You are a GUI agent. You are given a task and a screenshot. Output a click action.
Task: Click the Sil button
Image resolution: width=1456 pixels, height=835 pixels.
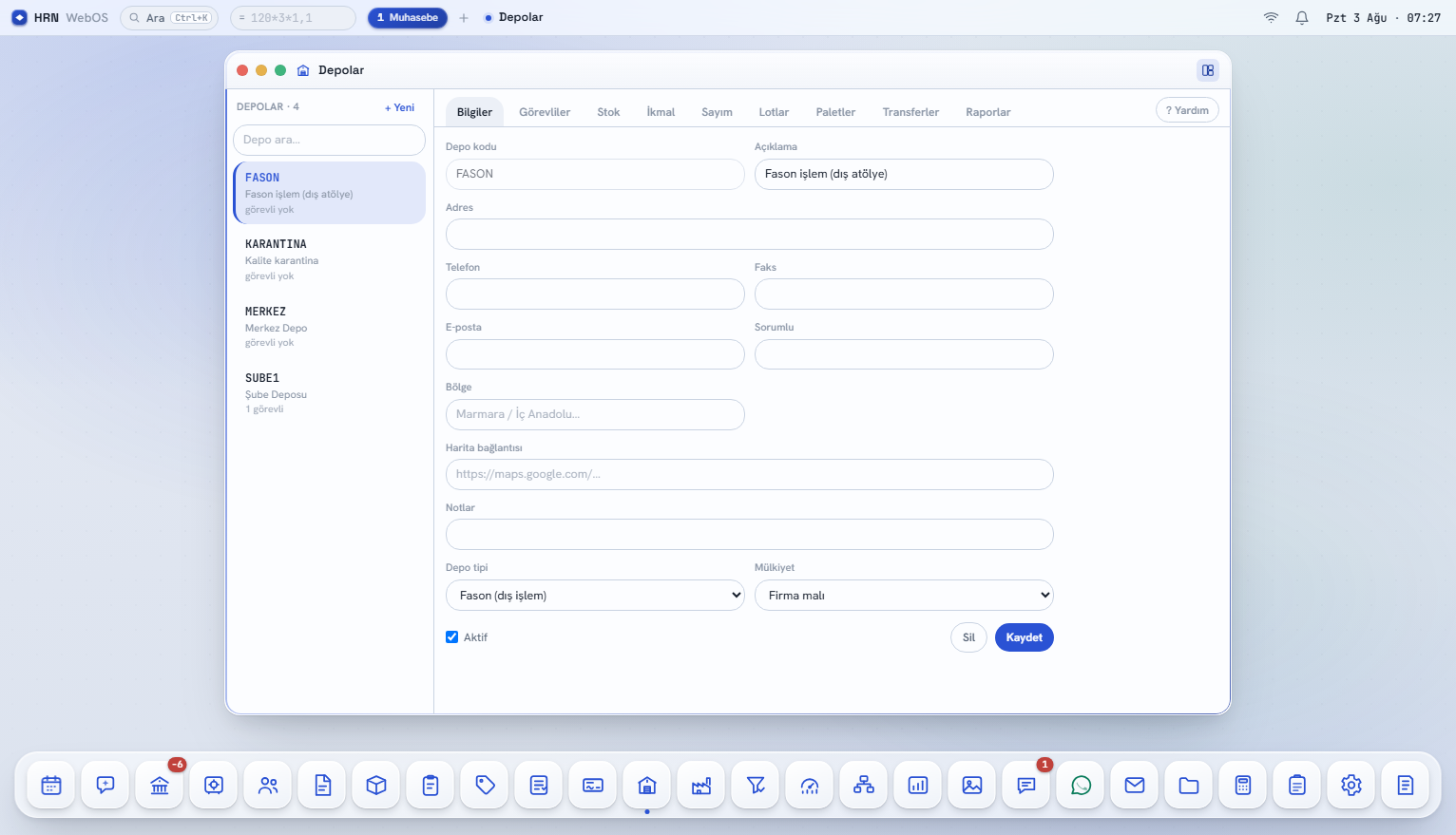(x=968, y=637)
